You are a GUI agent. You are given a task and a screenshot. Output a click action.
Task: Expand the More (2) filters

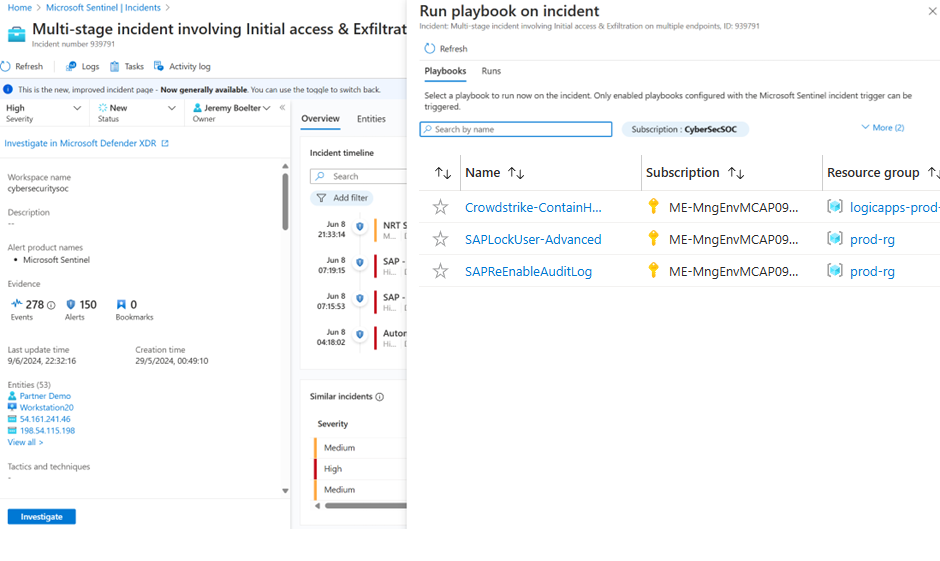tap(882, 128)
